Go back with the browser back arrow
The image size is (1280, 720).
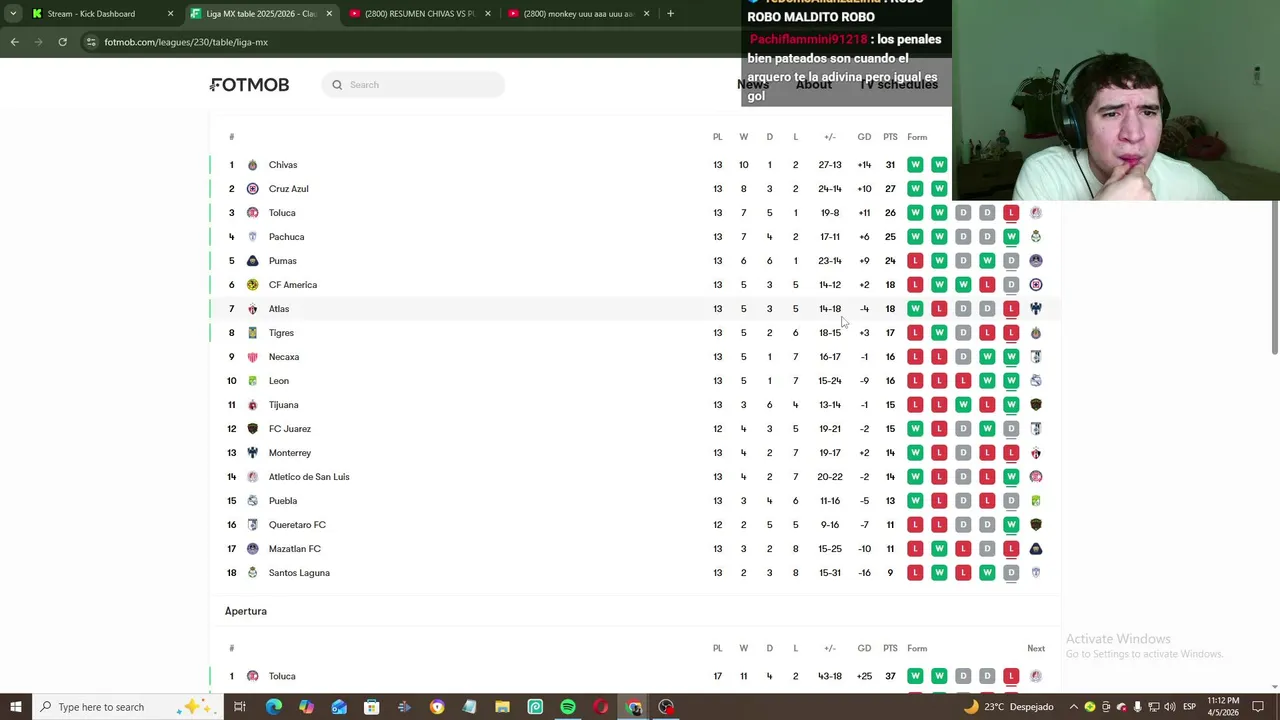(x=14, y=42)
